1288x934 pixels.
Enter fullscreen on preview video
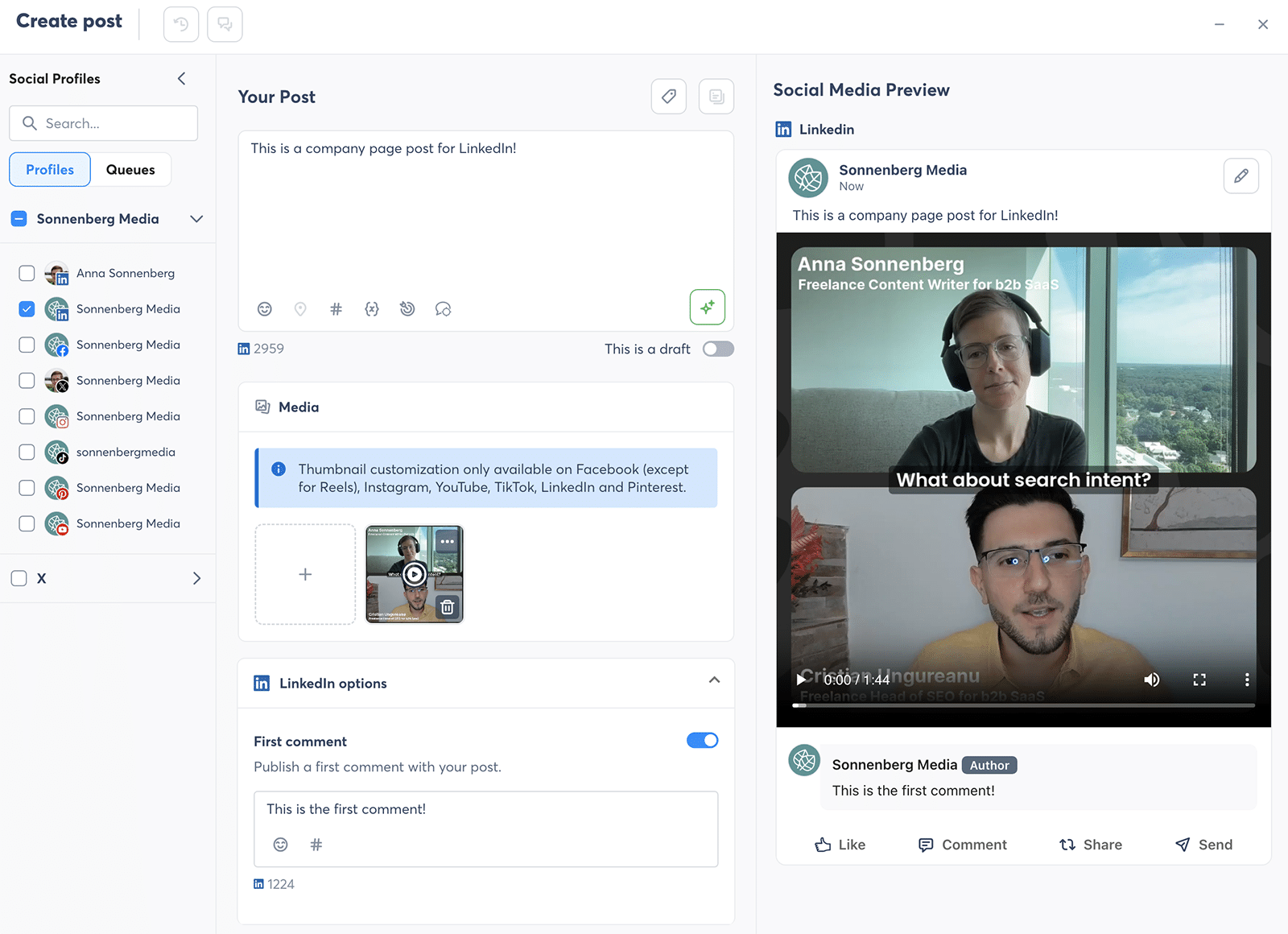(1199, 680)
